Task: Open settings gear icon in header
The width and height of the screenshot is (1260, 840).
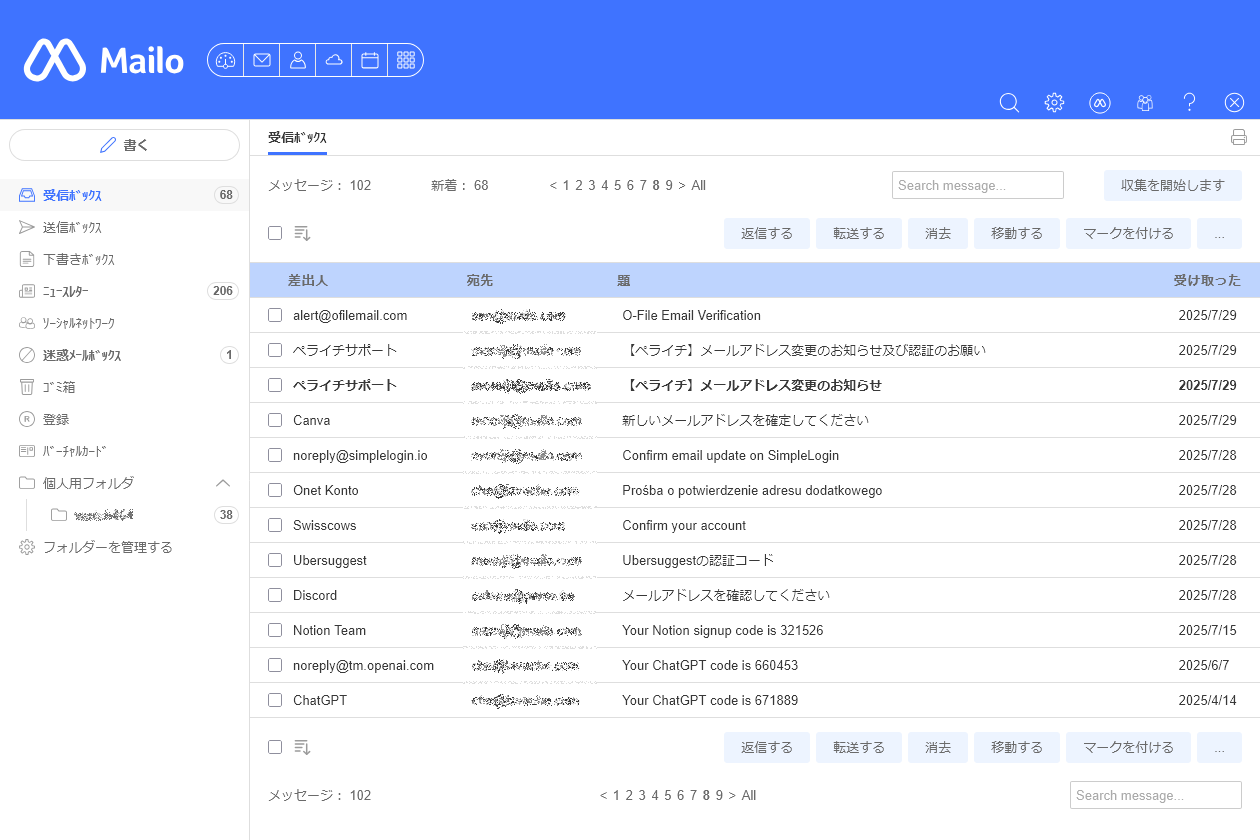Action: pos(1054,102)
